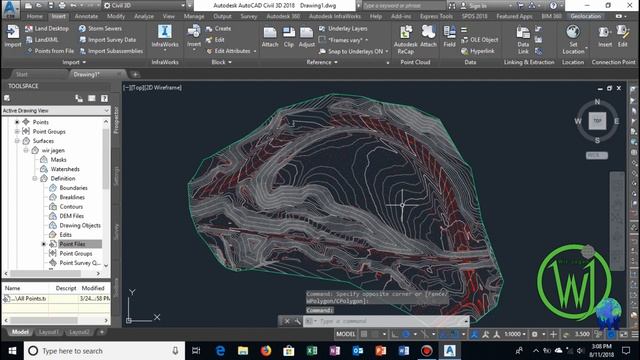Open the Home ribbon tab
Screen dimensions: 640x360
click(x=35, y=16)
